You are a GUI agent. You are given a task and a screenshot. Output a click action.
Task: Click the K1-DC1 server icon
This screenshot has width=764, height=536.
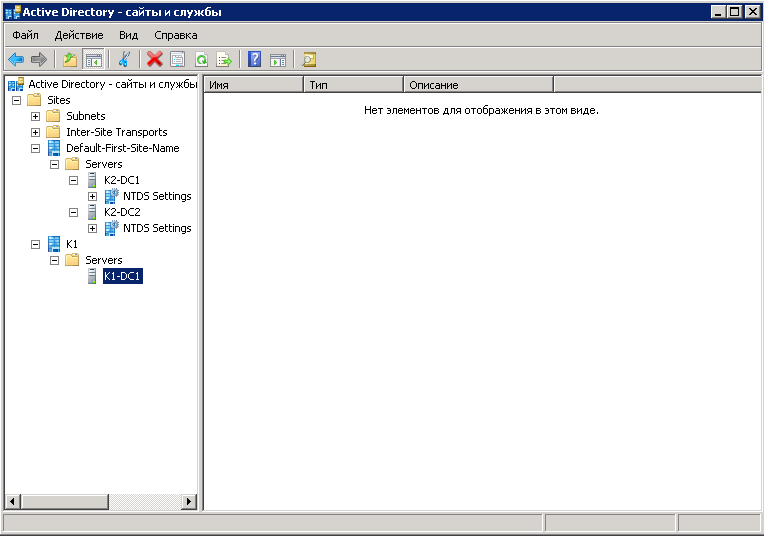[x=92, y=276]
